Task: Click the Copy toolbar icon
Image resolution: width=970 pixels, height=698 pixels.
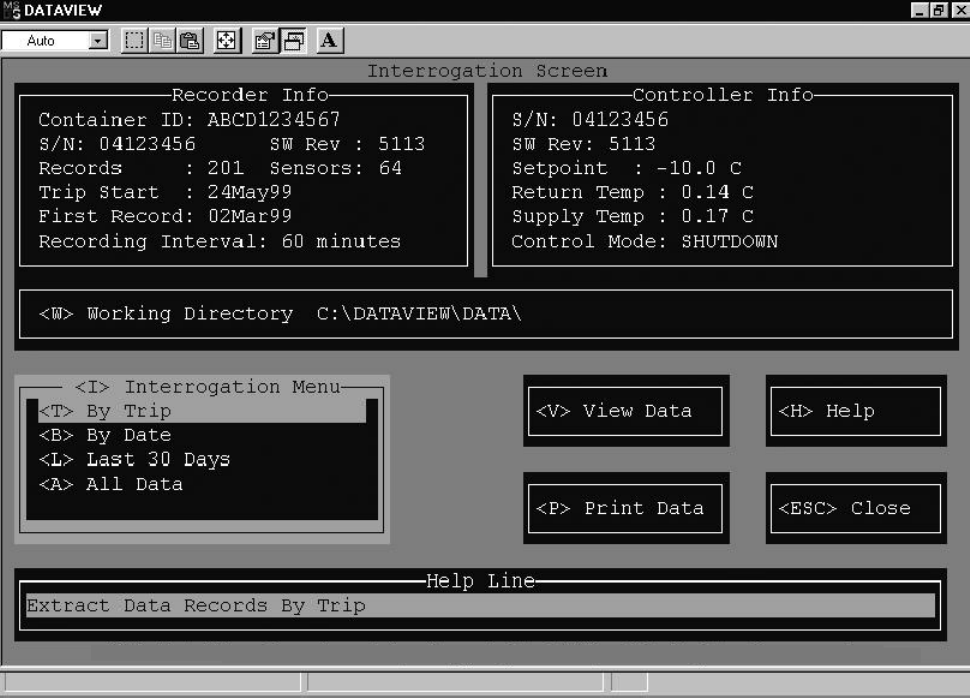Action: point(162,41)
